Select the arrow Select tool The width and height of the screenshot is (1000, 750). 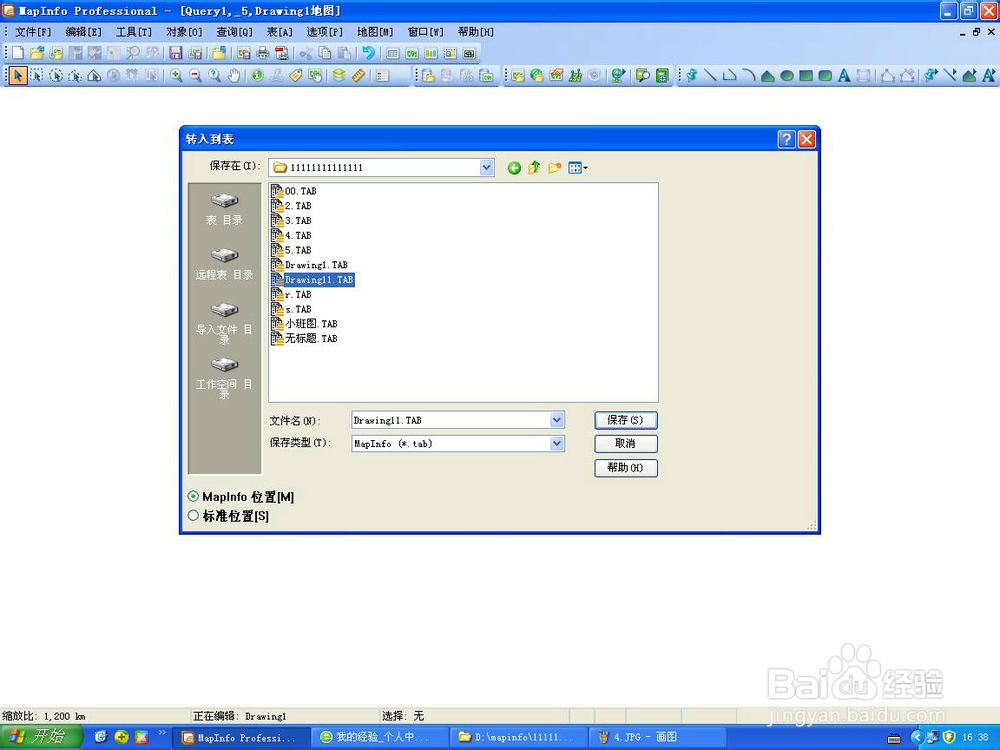click(18, 75)
